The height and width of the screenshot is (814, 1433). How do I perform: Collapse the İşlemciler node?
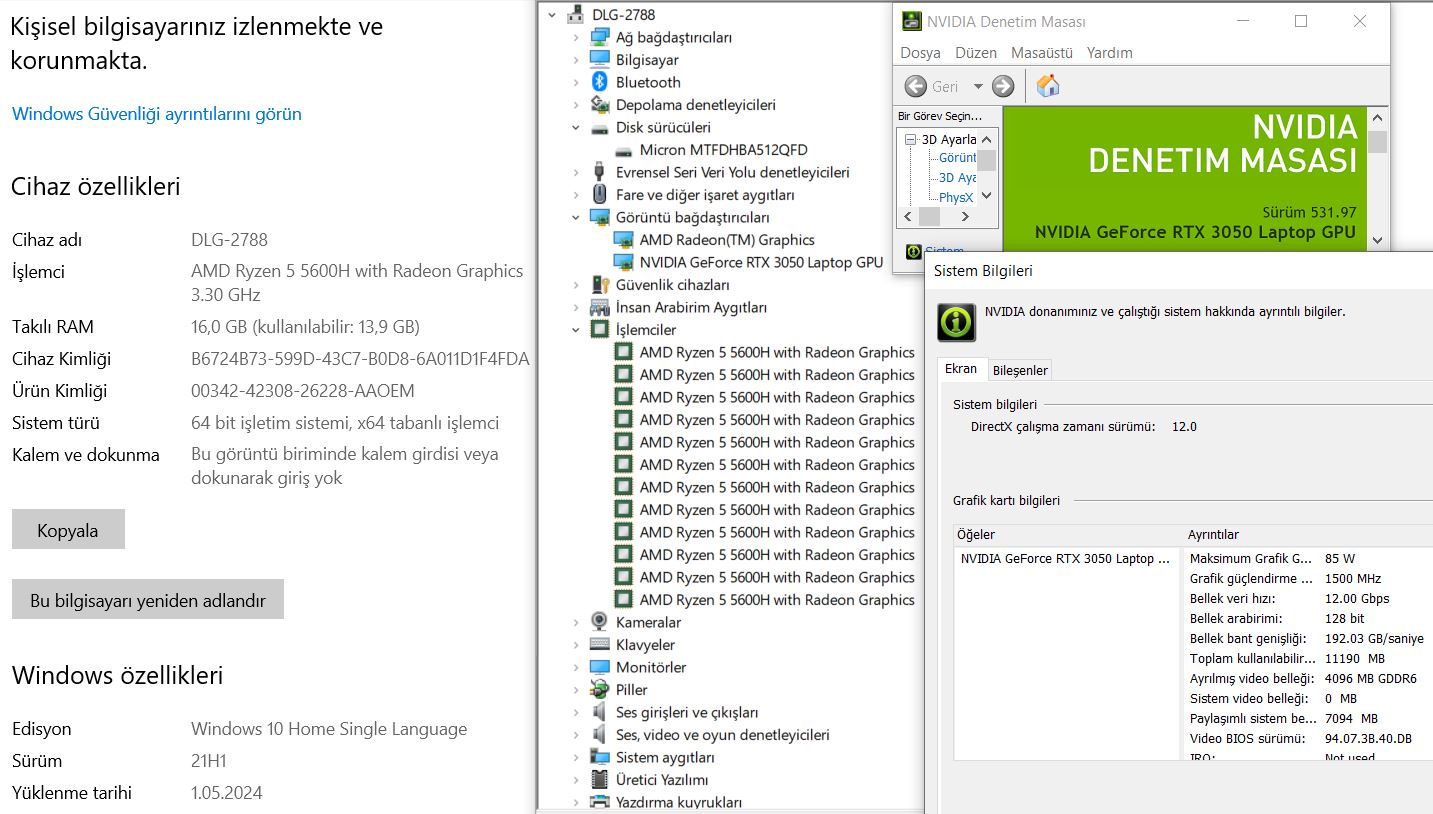click(x=576, y=330)
